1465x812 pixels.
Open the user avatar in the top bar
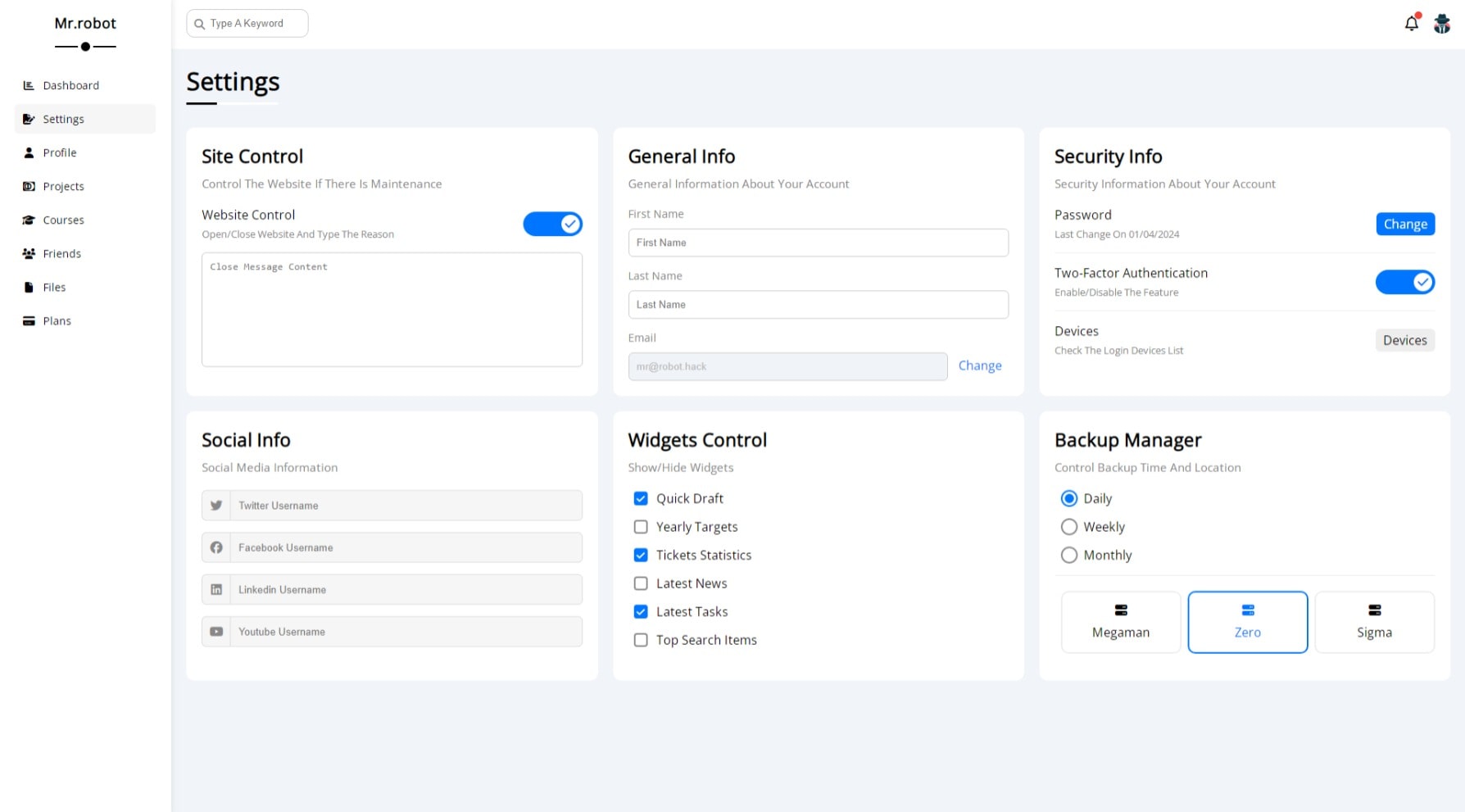coord(1442,24)
